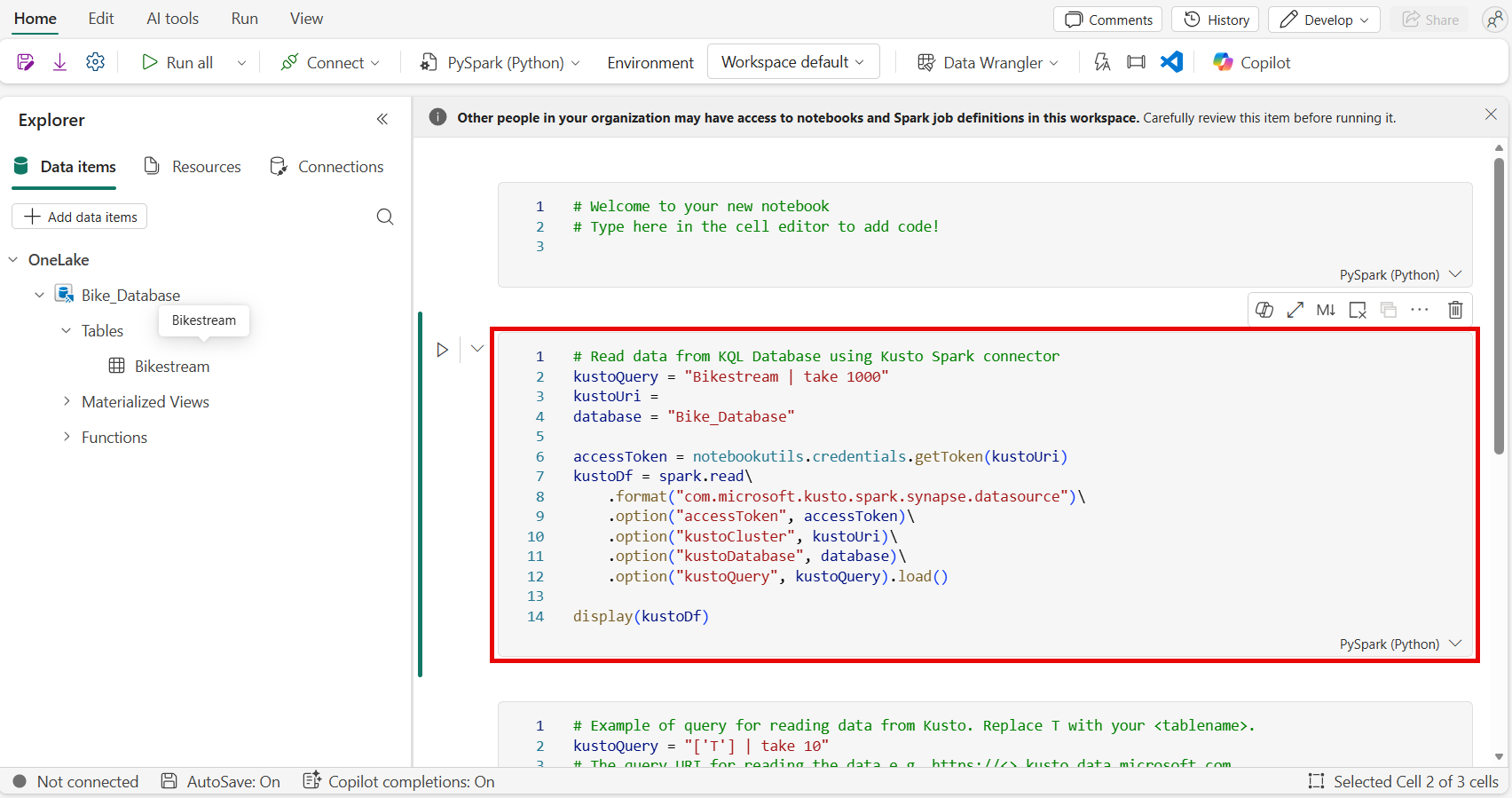Collapse the Explorer pane
Viewport: 1512px width, 798px height.
pyautogui.click(x=382, y=119)
